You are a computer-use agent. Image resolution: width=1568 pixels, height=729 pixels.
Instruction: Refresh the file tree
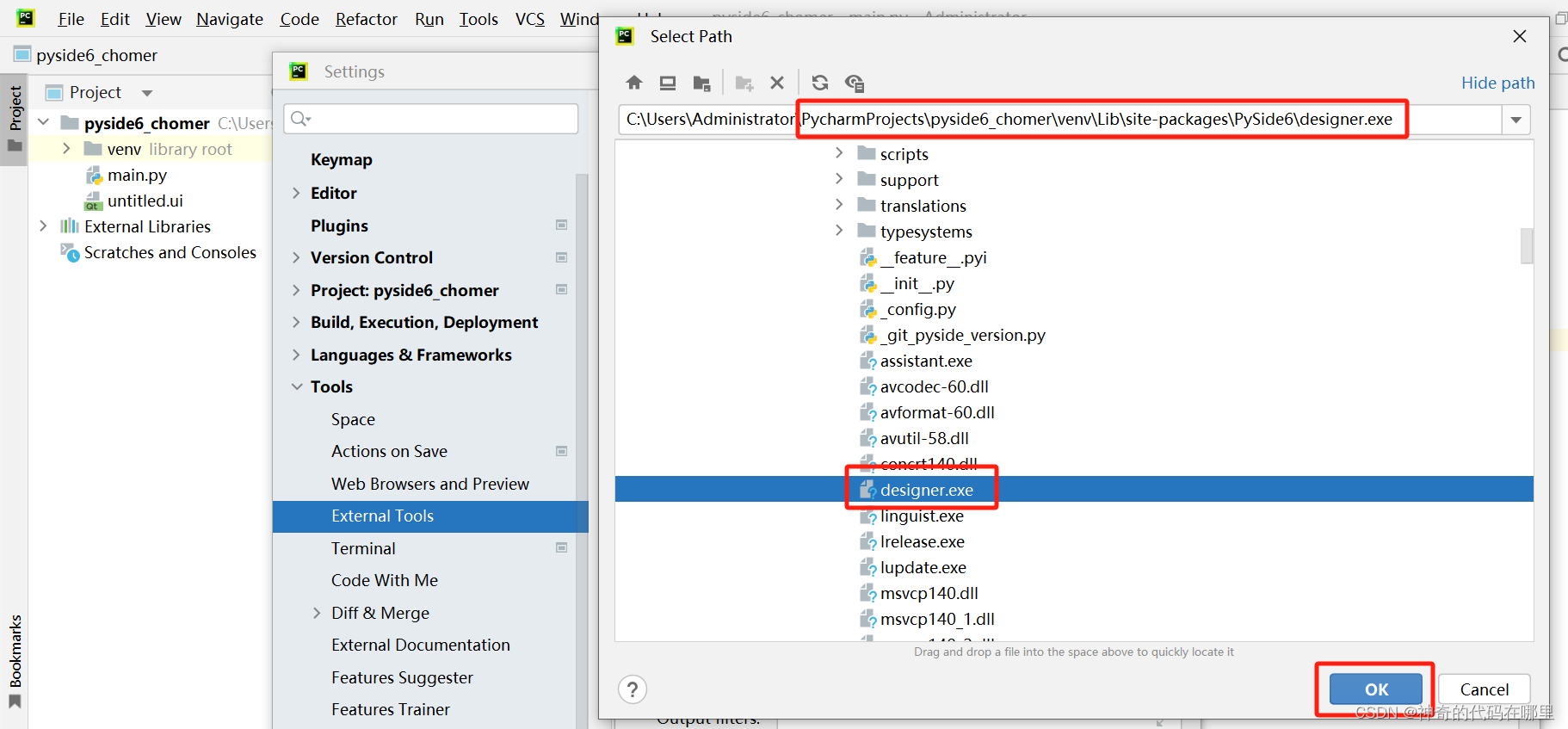click(820, 83)
